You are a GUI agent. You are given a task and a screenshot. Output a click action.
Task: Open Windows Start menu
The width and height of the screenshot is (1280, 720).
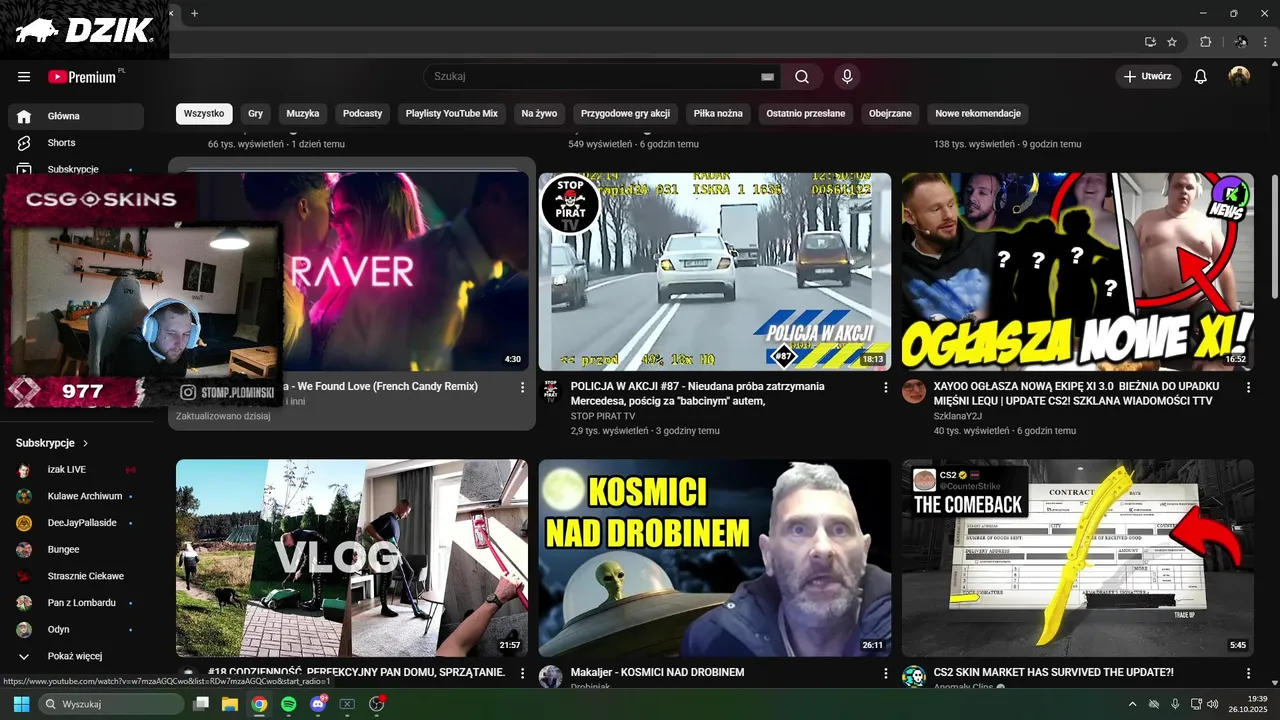click(21, 704)
